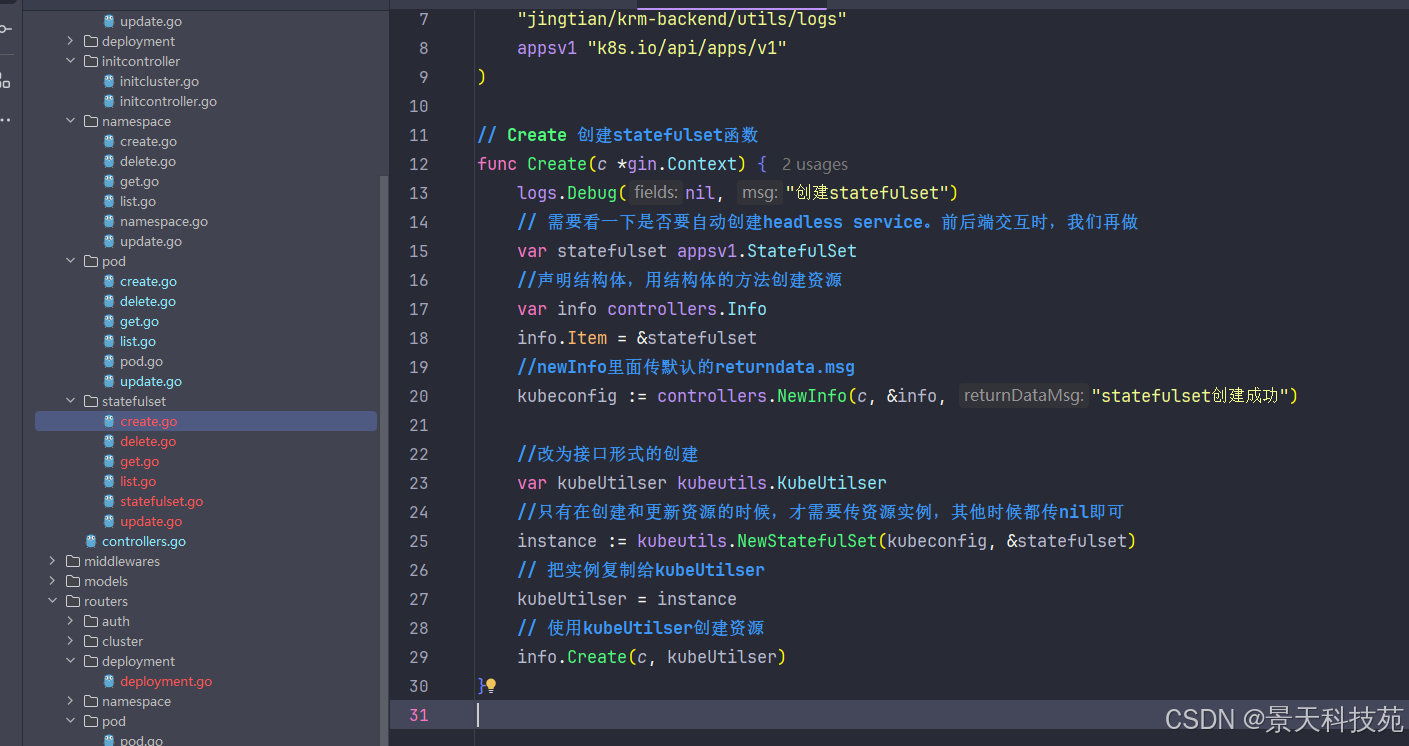The height and width of the screenshot is (746, 1409).
Task: Open the cyan get.go in the pod folder
Action: coord(139,321)
